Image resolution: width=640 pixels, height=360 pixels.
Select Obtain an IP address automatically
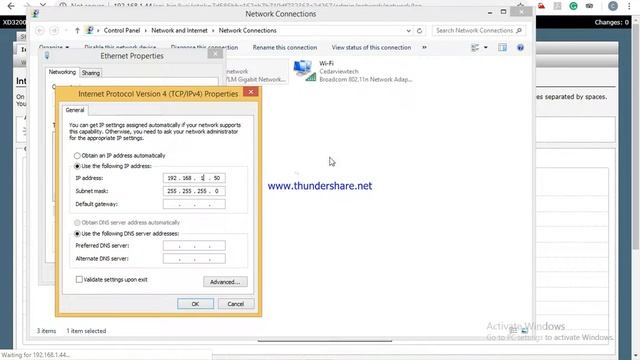(77, 156)
